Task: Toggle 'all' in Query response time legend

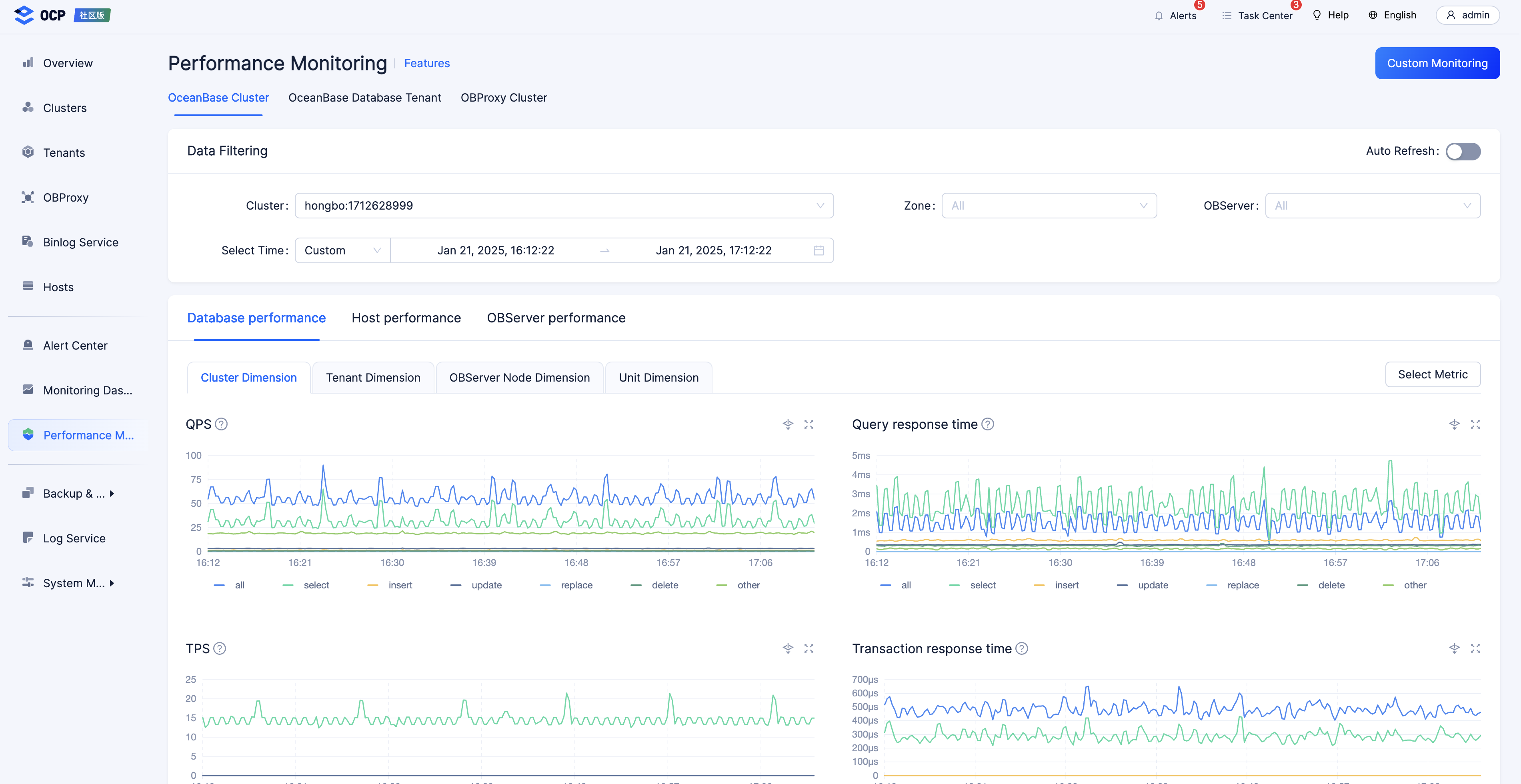Action: pyautogui.click(x=896, y=585)
